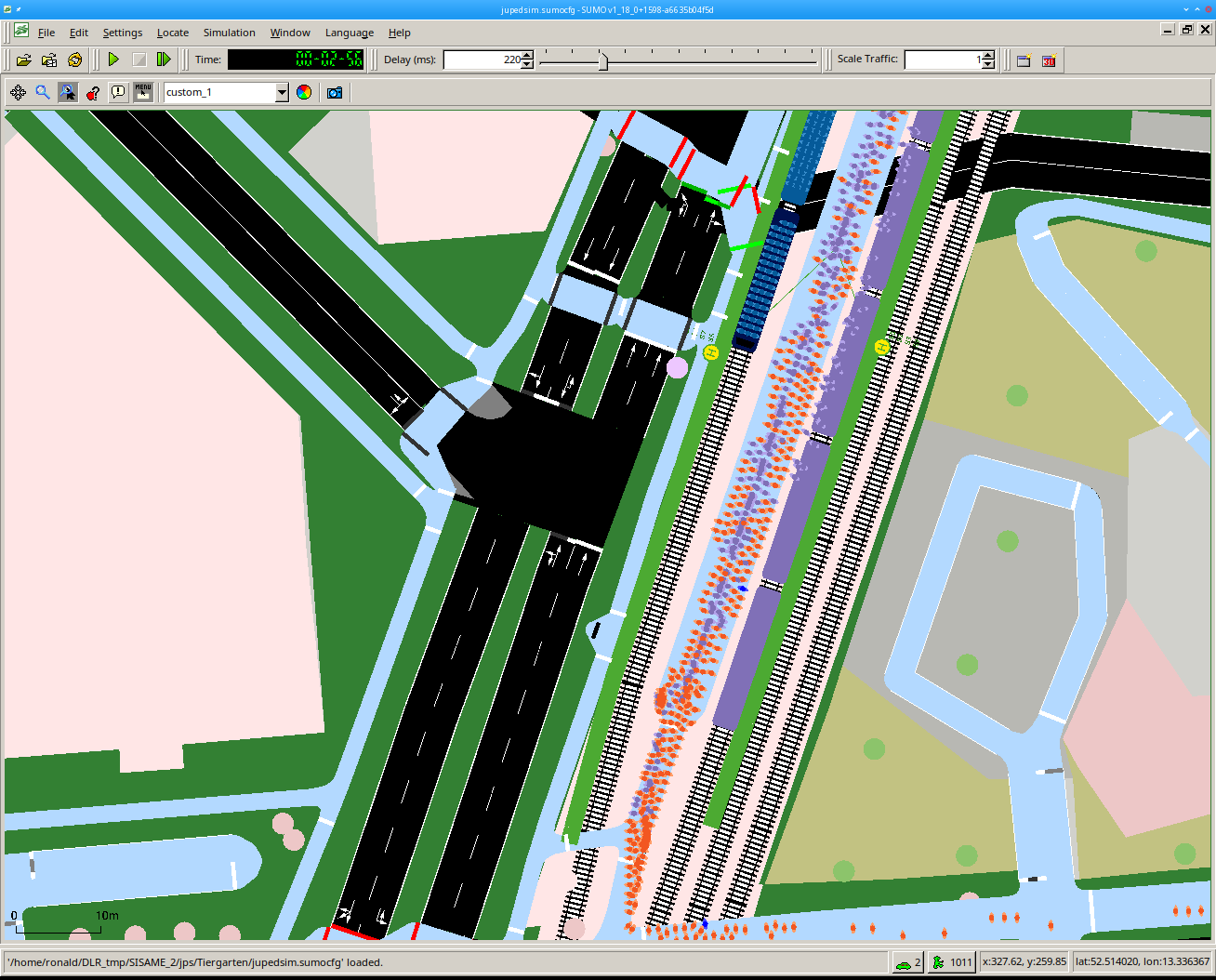Open the Locate menu

(173, 33)
